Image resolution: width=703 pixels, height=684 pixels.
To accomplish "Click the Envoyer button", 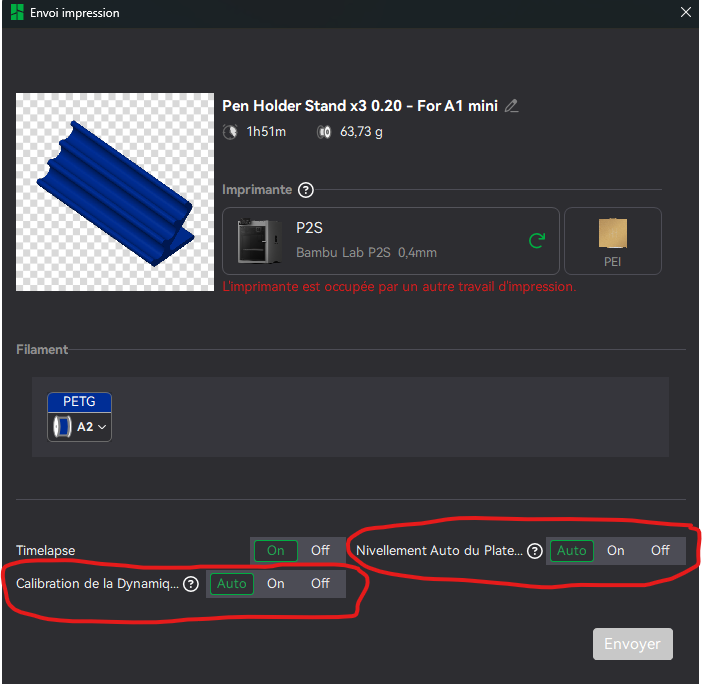I will pos(633,644).
